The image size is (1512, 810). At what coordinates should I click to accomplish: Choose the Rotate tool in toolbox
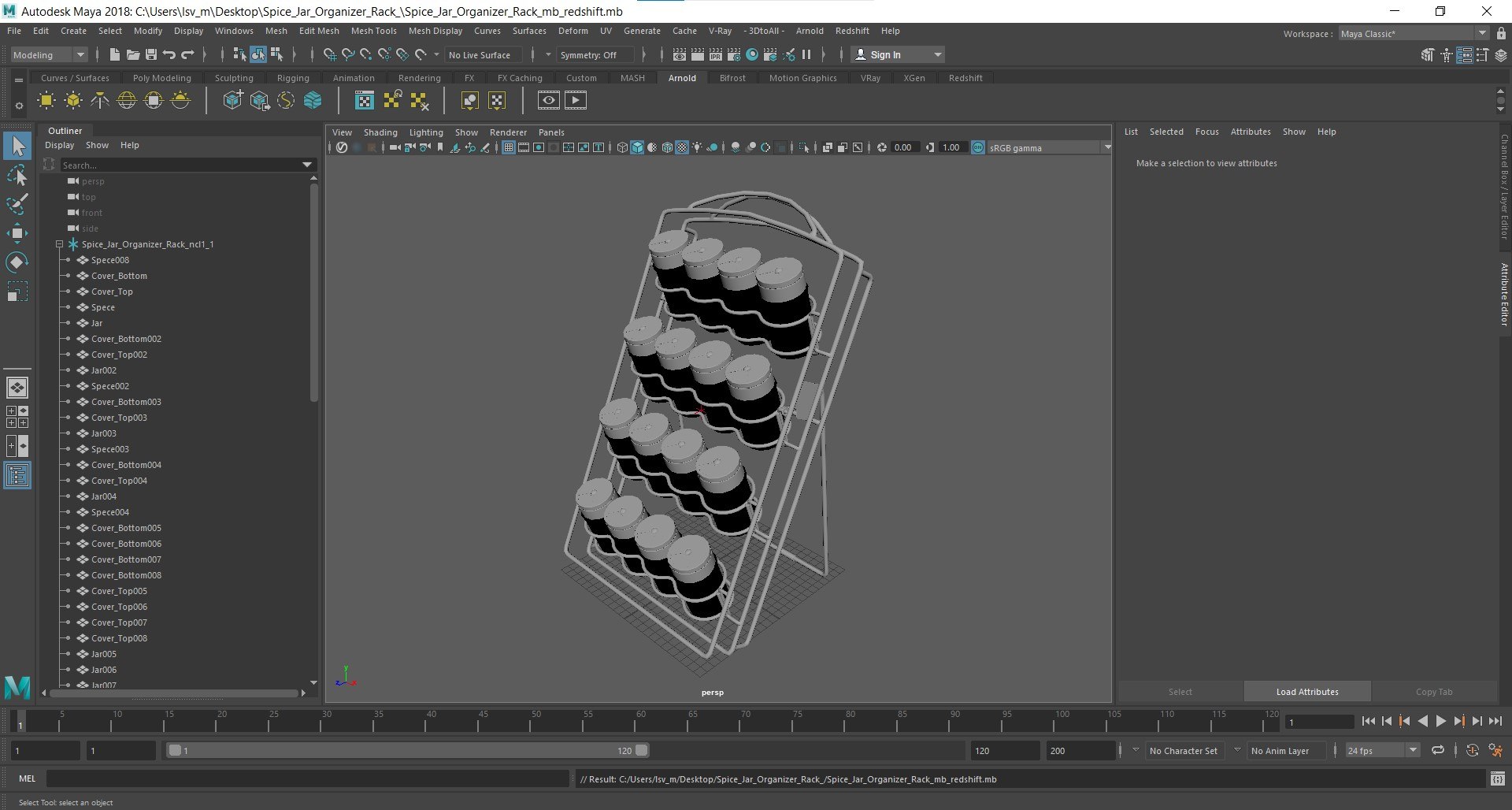pos(17,262)
